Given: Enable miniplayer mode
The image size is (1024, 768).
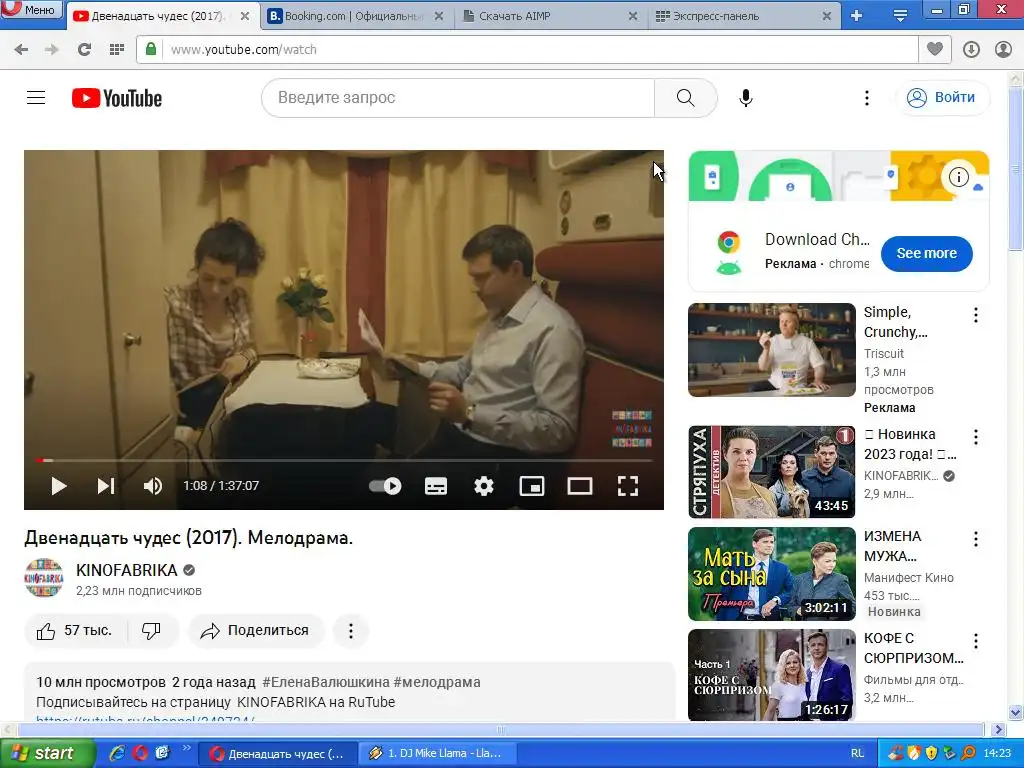Looking at the screenshot, I should coord(532,486).
